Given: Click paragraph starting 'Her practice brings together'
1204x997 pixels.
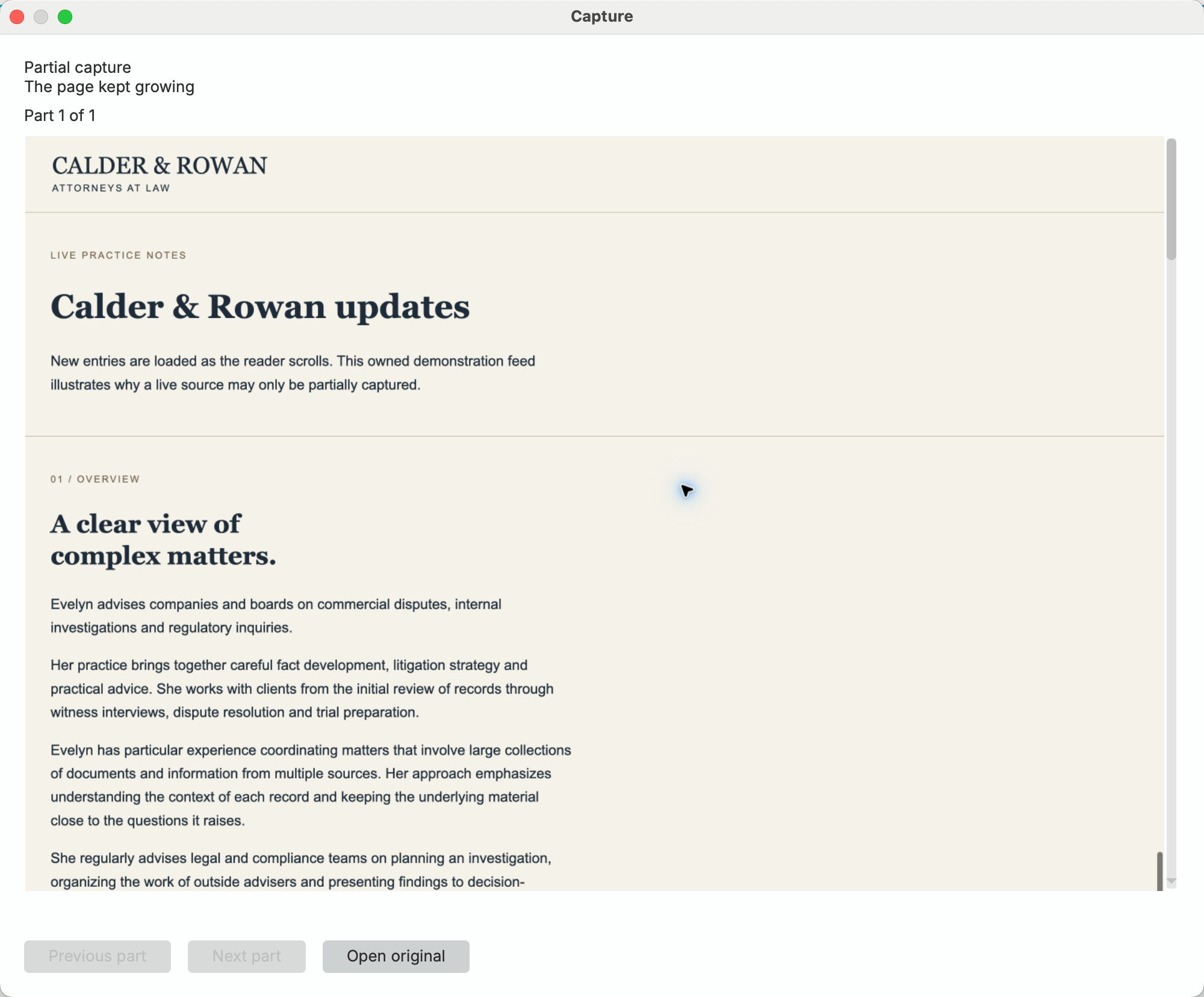Looking at the screenshot, I should click(x=302, y=689).
